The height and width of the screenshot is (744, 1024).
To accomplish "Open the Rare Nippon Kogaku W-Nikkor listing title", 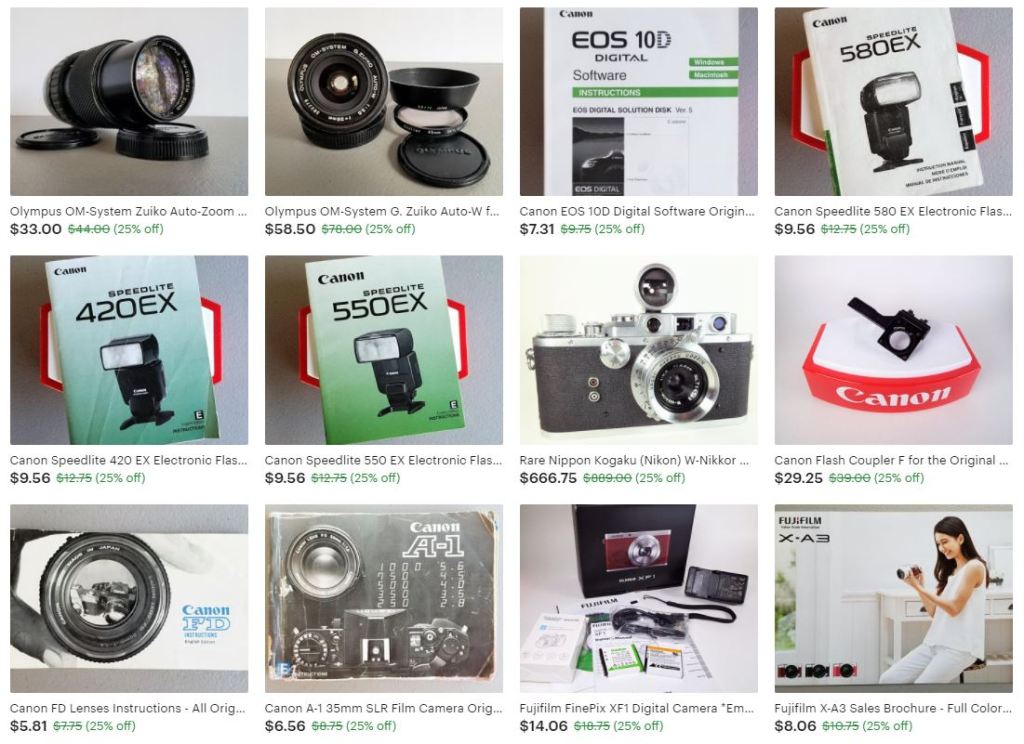I will click(634, 461).
